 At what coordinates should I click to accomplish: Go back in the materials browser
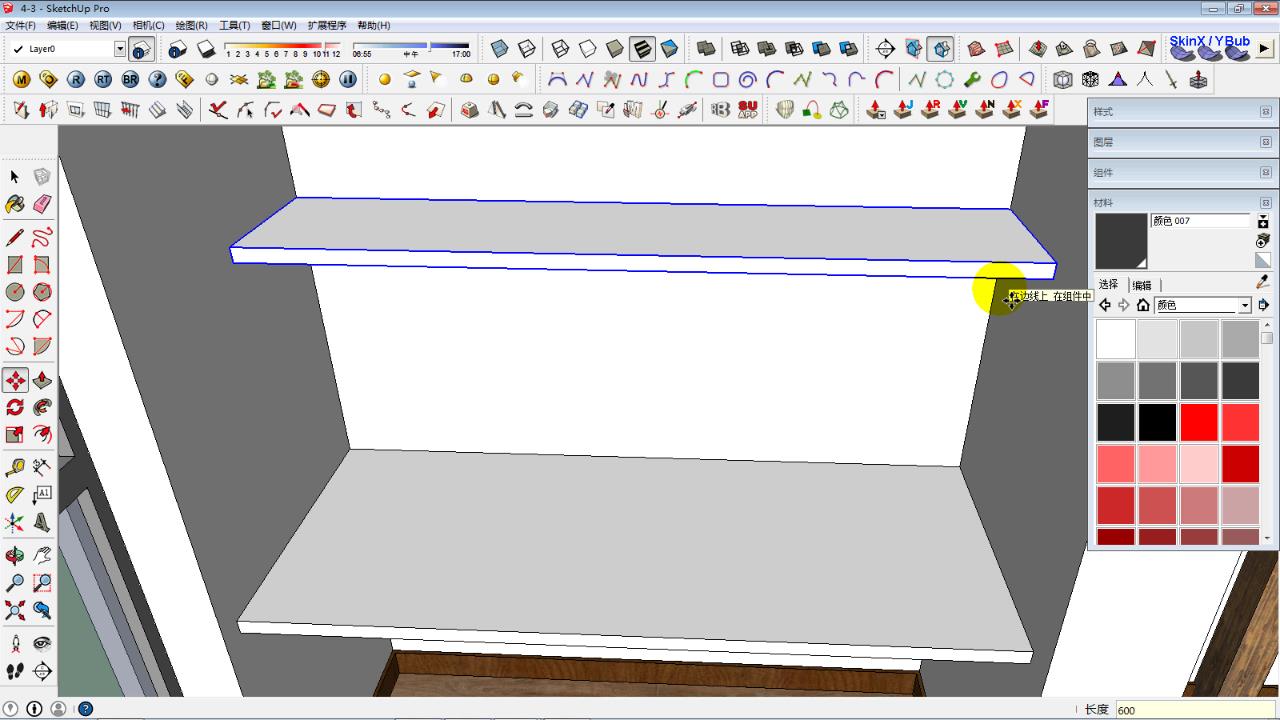(1105, 305)
